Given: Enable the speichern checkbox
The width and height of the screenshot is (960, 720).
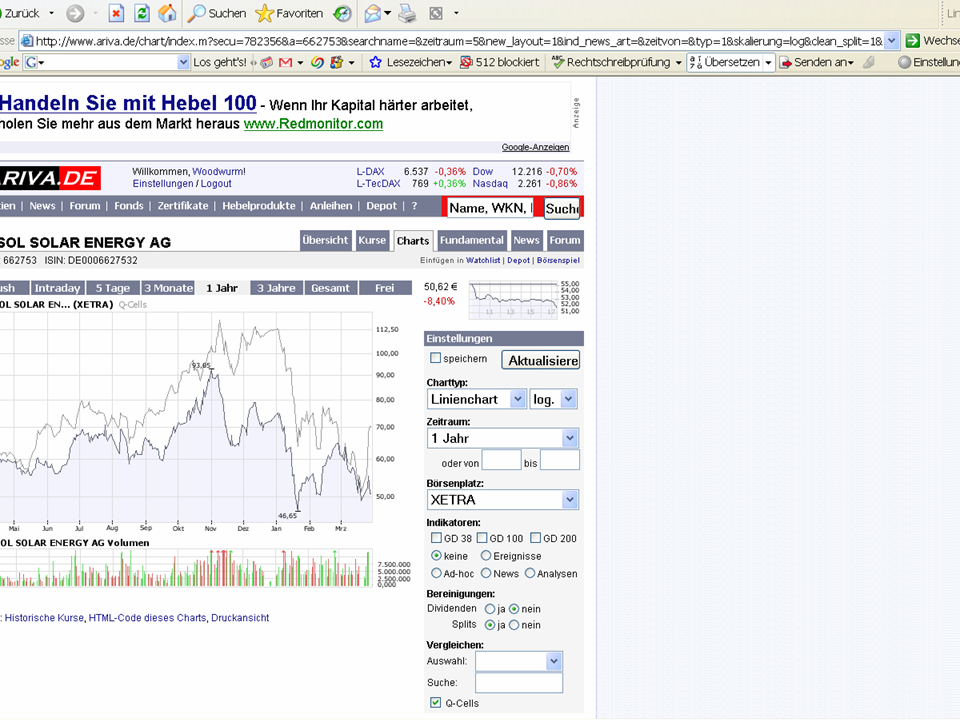Looking at the screenshot, I should pyautogui.click(x=435, y=358).
